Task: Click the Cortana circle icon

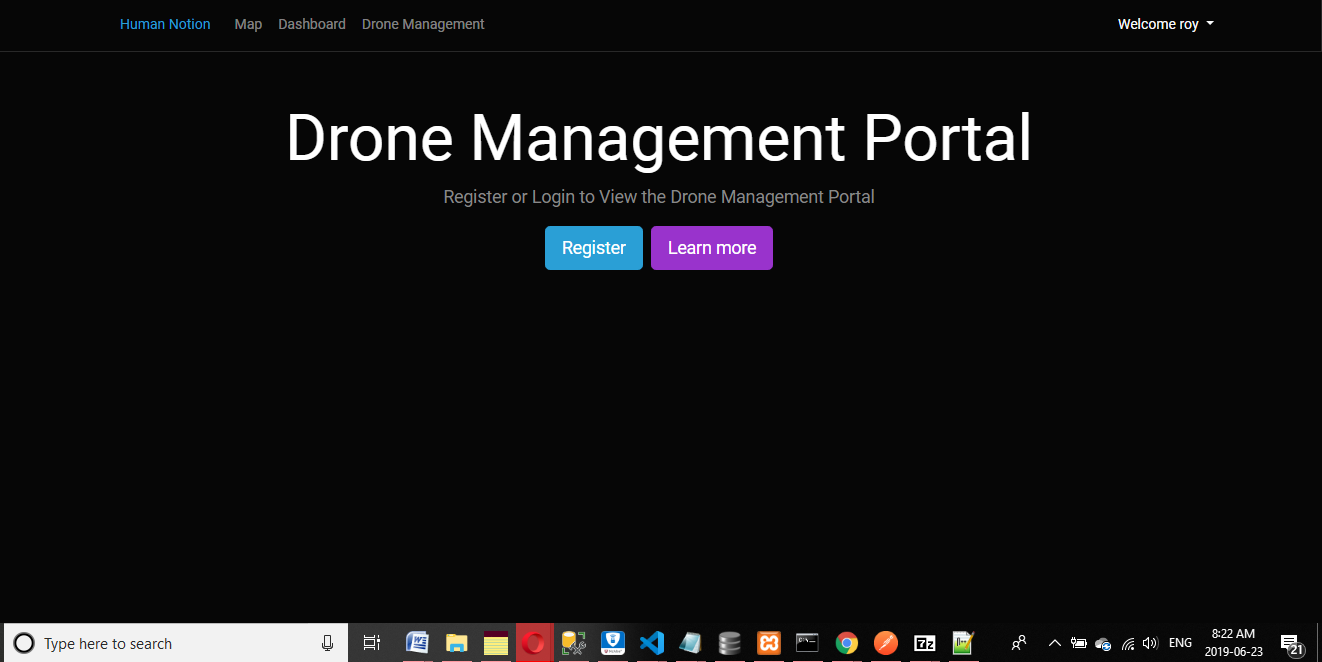Action: [x=24, y=643]
